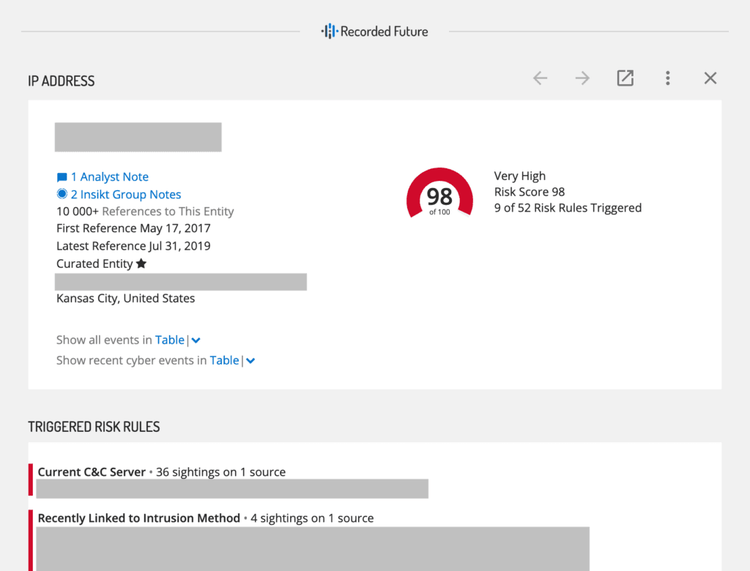Open the 1 Analyst Note link
This screenshot has height=571, width=750.
pyautogui.click(x=109, y=177)
